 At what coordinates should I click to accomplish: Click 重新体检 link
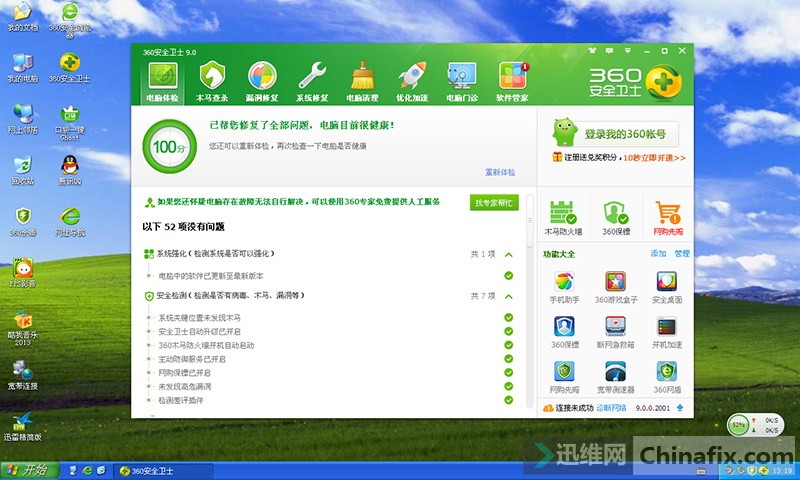(500, 172)
